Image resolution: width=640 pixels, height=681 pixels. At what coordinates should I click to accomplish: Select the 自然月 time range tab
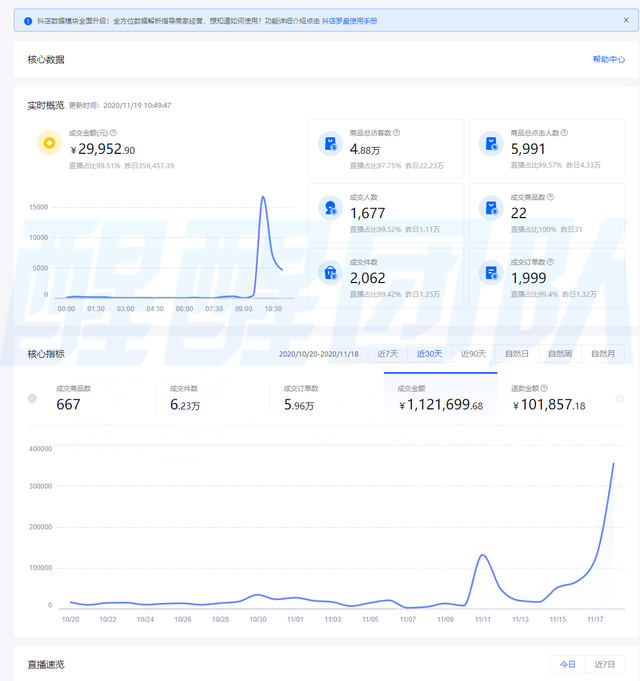(x=603, y=354)
